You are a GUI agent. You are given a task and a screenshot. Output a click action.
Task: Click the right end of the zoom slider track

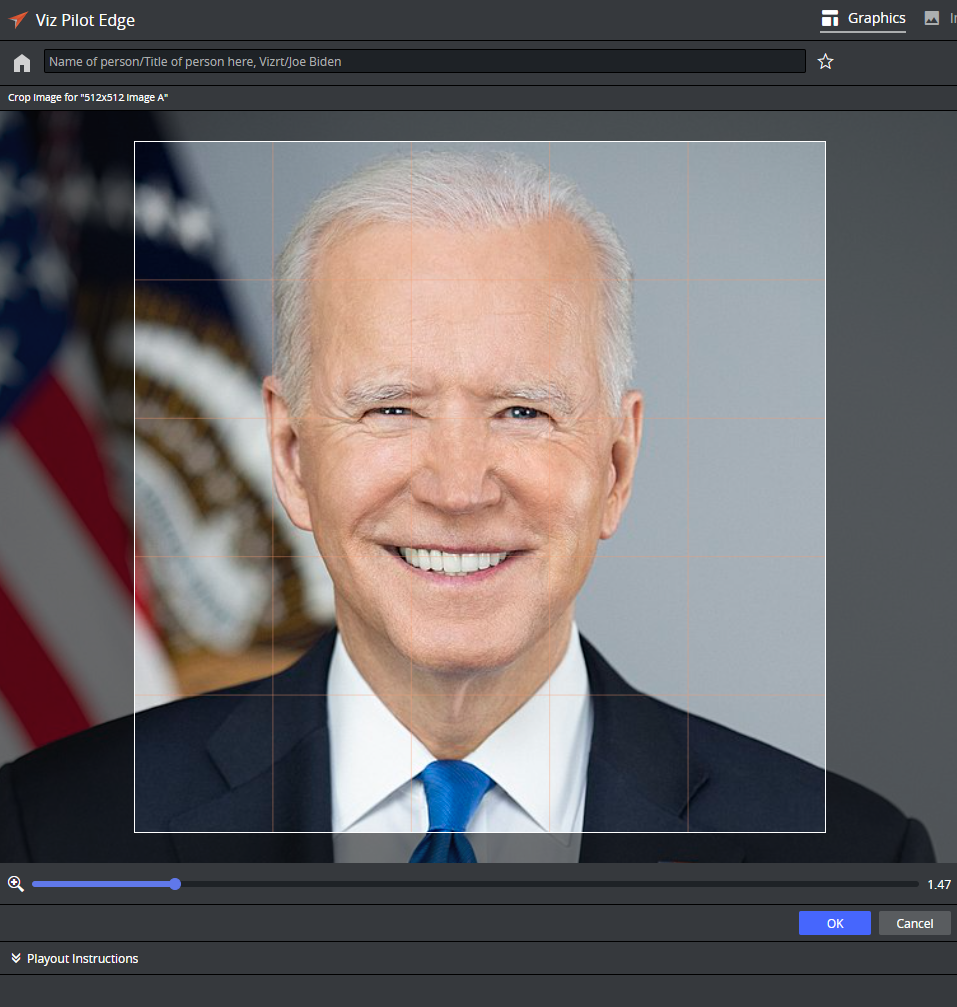click(x=914, y=884)
